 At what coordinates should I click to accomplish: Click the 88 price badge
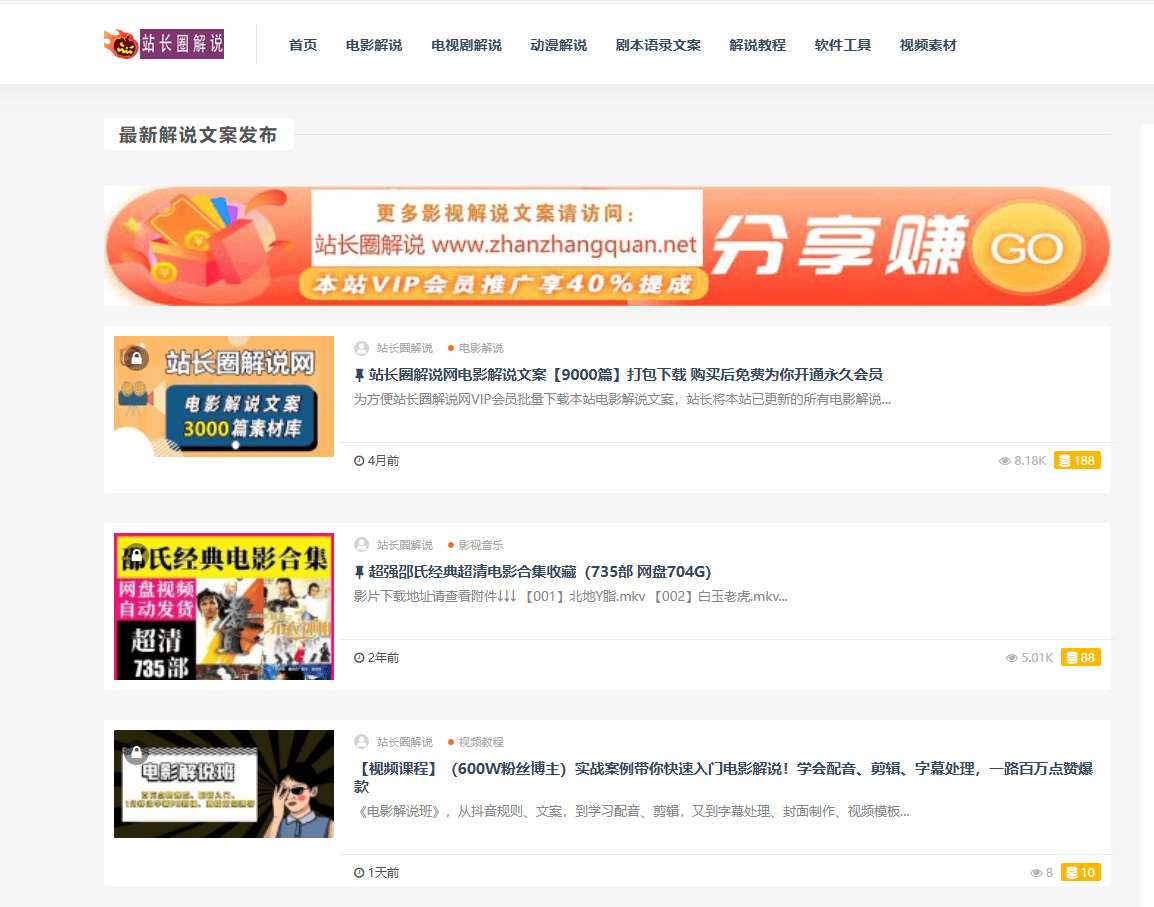1080,657
